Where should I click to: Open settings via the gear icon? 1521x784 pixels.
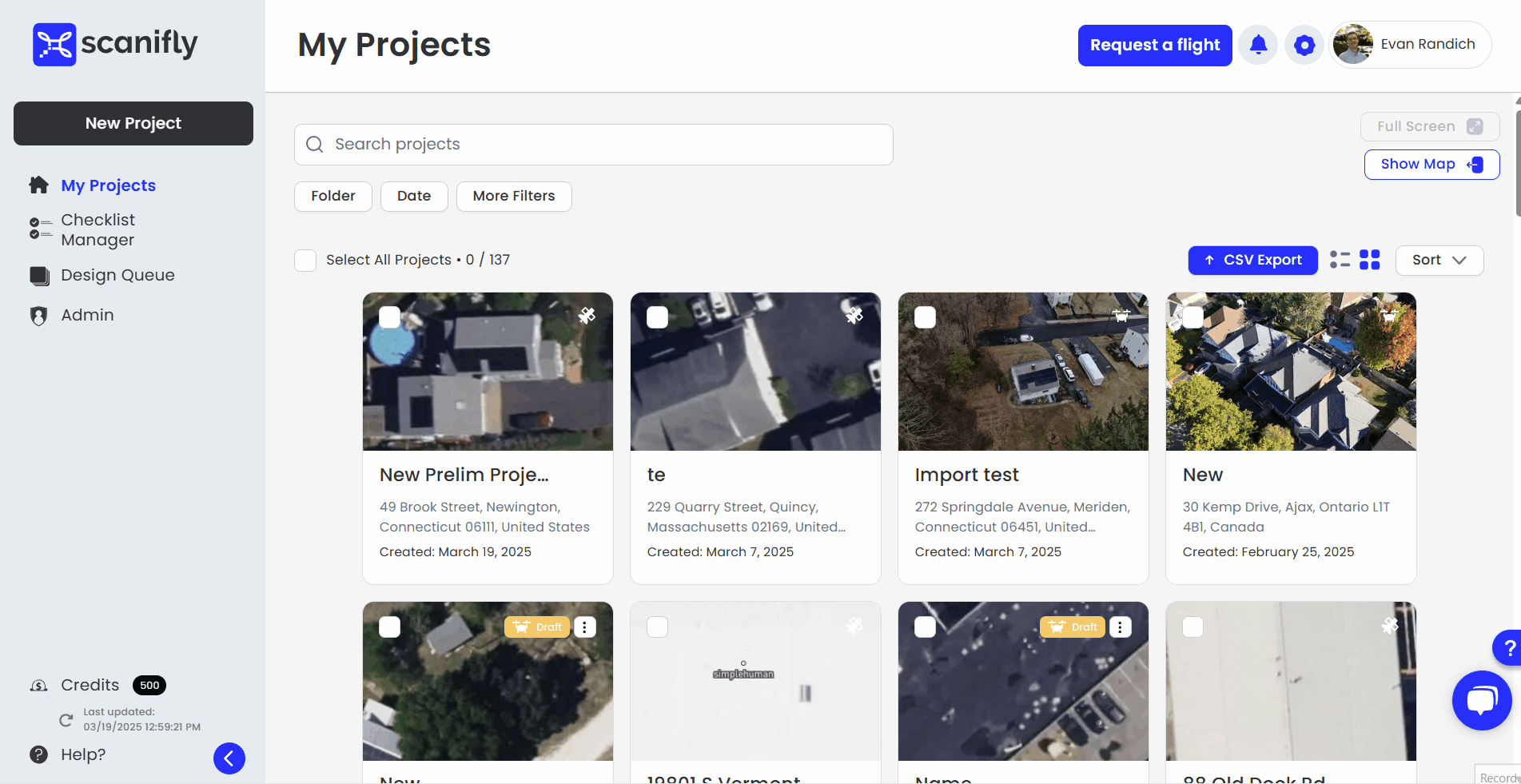(1304, 45)
